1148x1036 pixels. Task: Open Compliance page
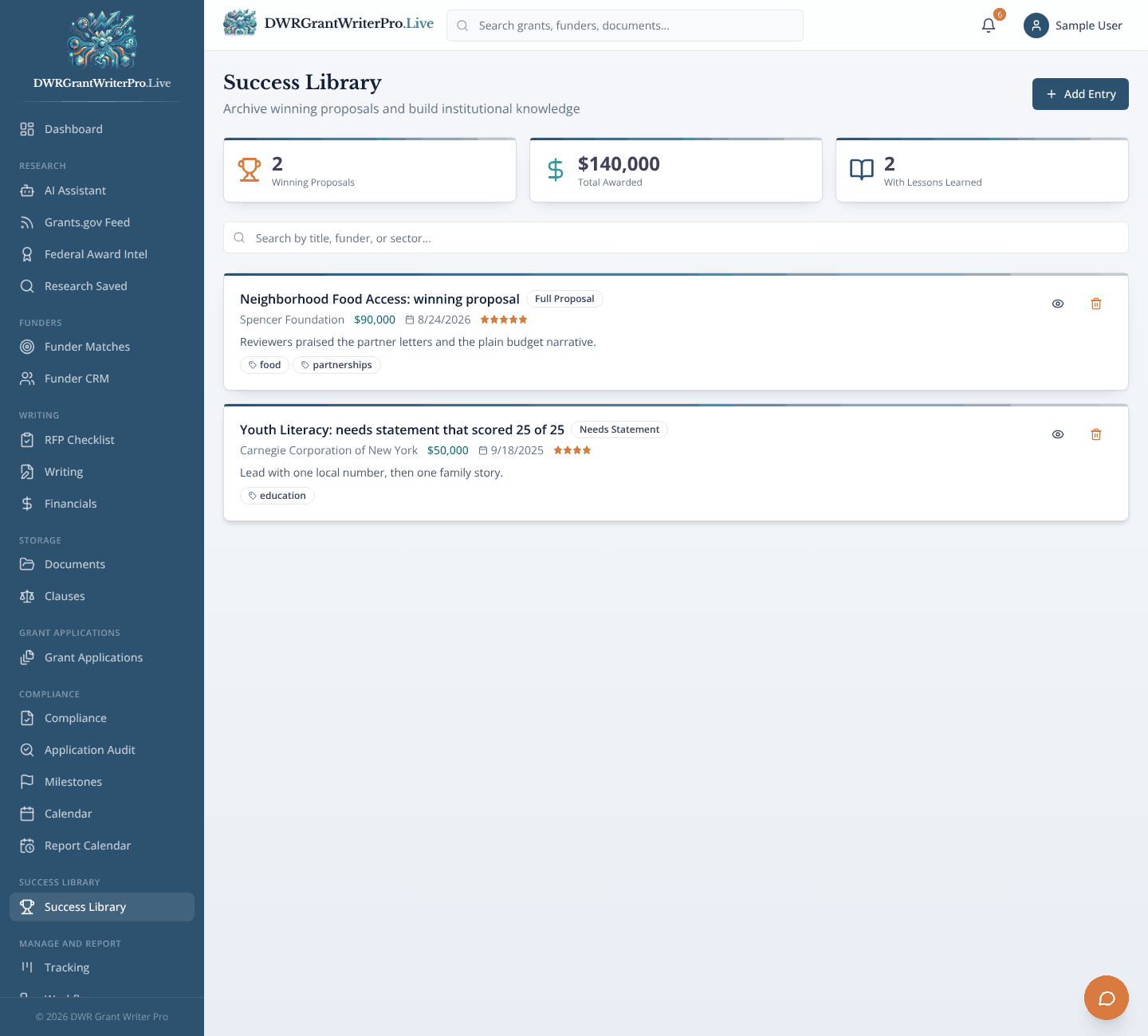tap(102, 718)
